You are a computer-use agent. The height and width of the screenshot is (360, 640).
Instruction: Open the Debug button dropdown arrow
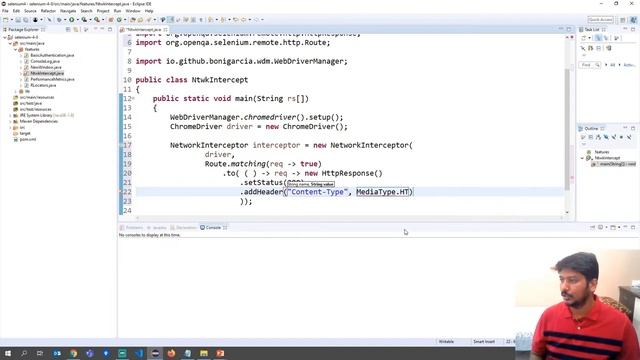pyautogui.click(x=65, y=20)
